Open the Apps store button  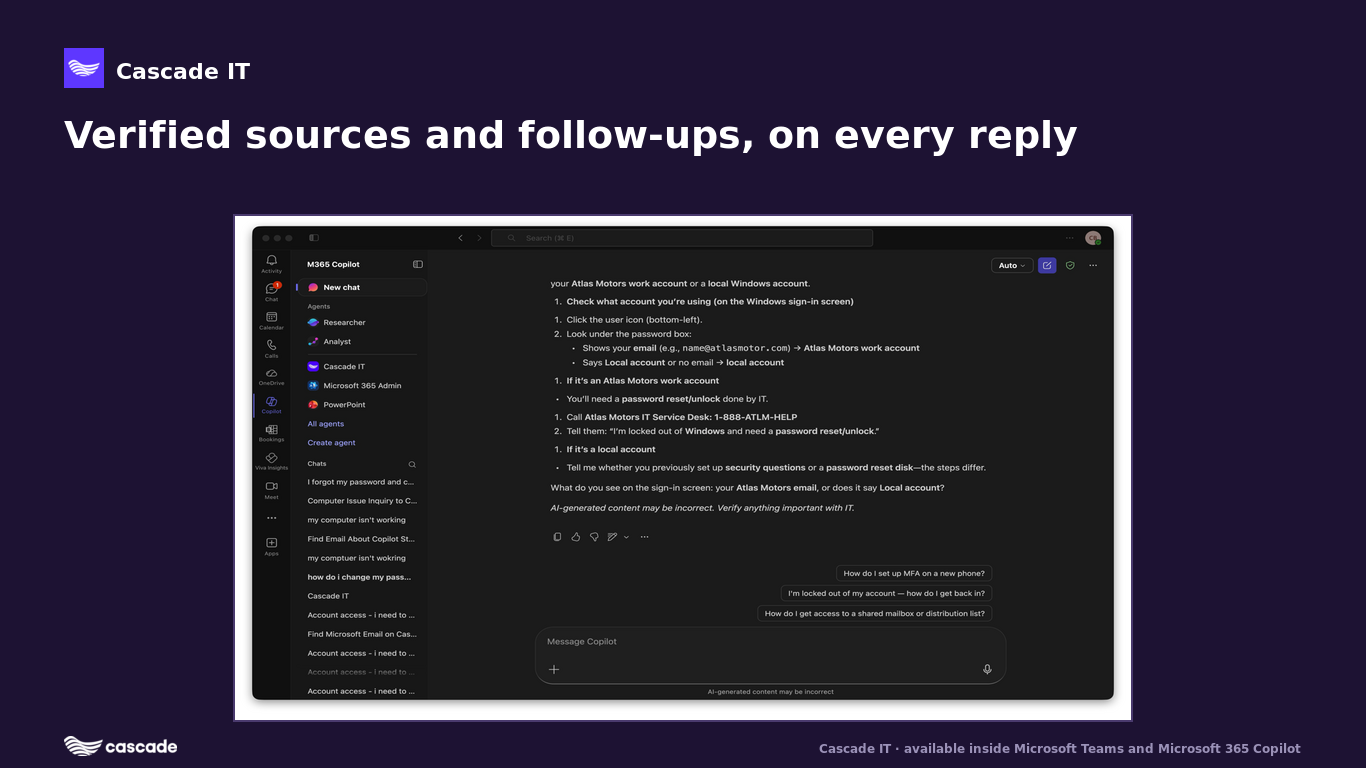click(x=271, y=546)
